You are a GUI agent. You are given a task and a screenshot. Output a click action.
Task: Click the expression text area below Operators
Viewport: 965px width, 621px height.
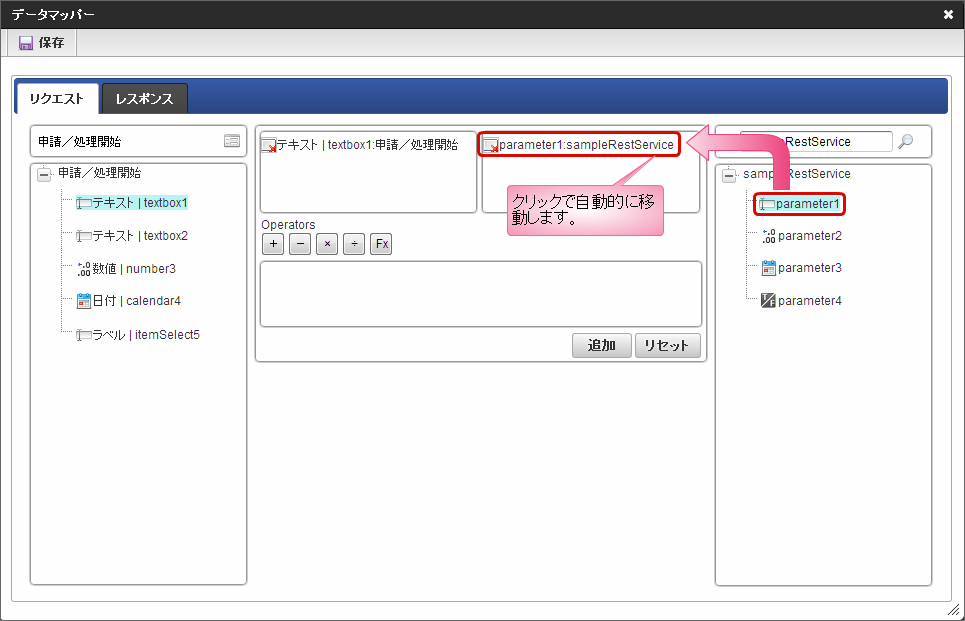[481, 294]
